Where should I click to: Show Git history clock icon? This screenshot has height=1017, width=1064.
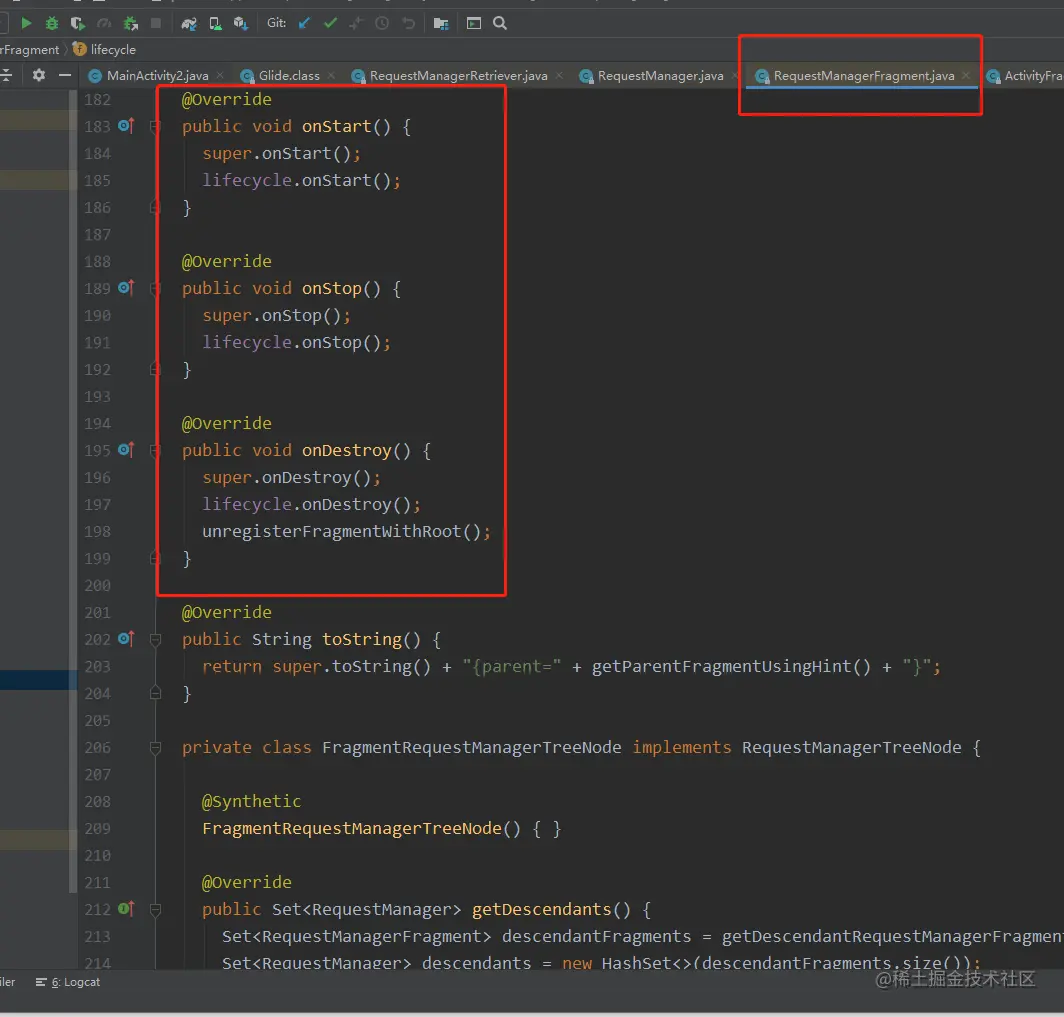382,23
